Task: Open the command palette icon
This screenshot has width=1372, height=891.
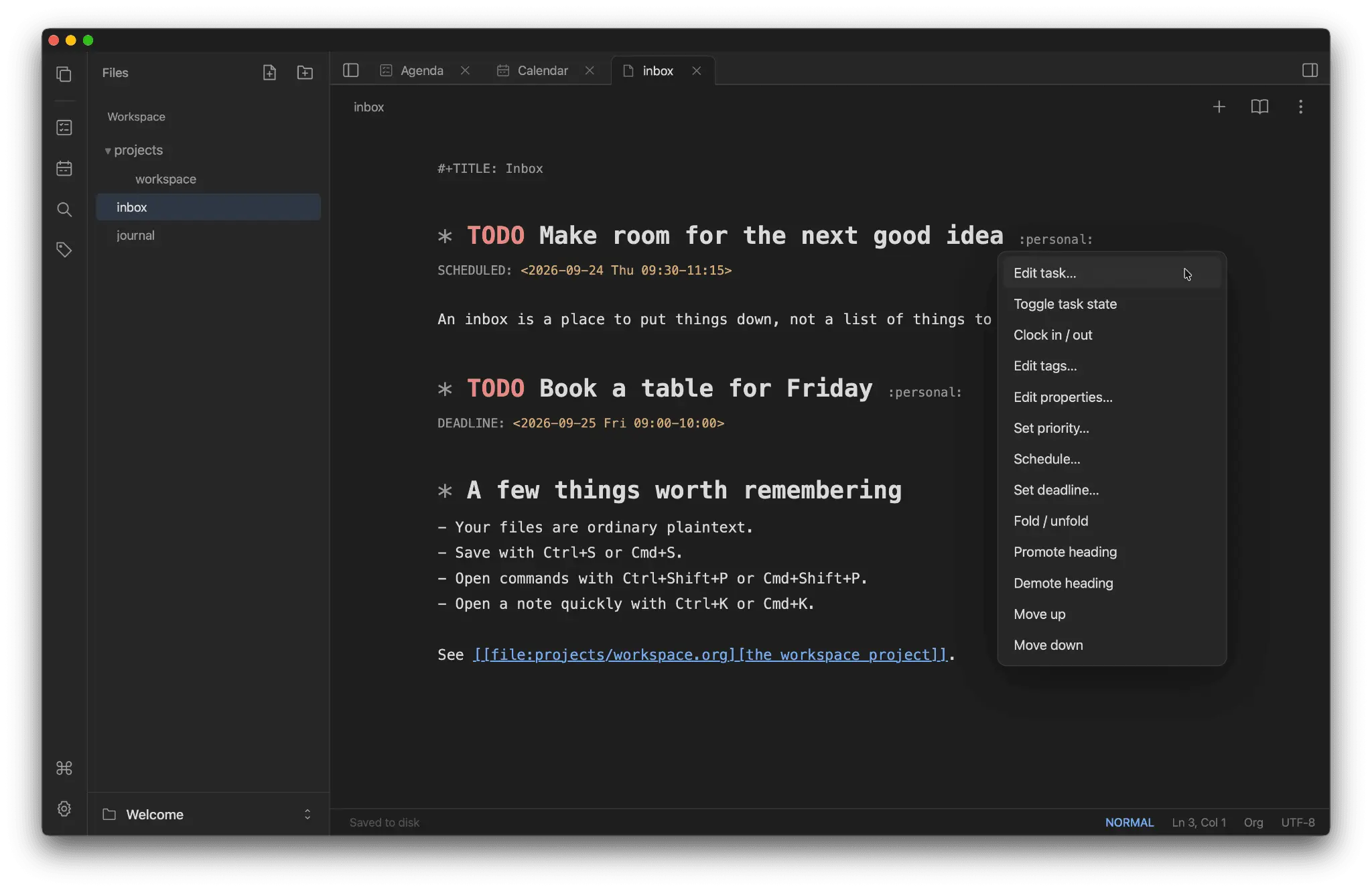Action: (64, 768)
